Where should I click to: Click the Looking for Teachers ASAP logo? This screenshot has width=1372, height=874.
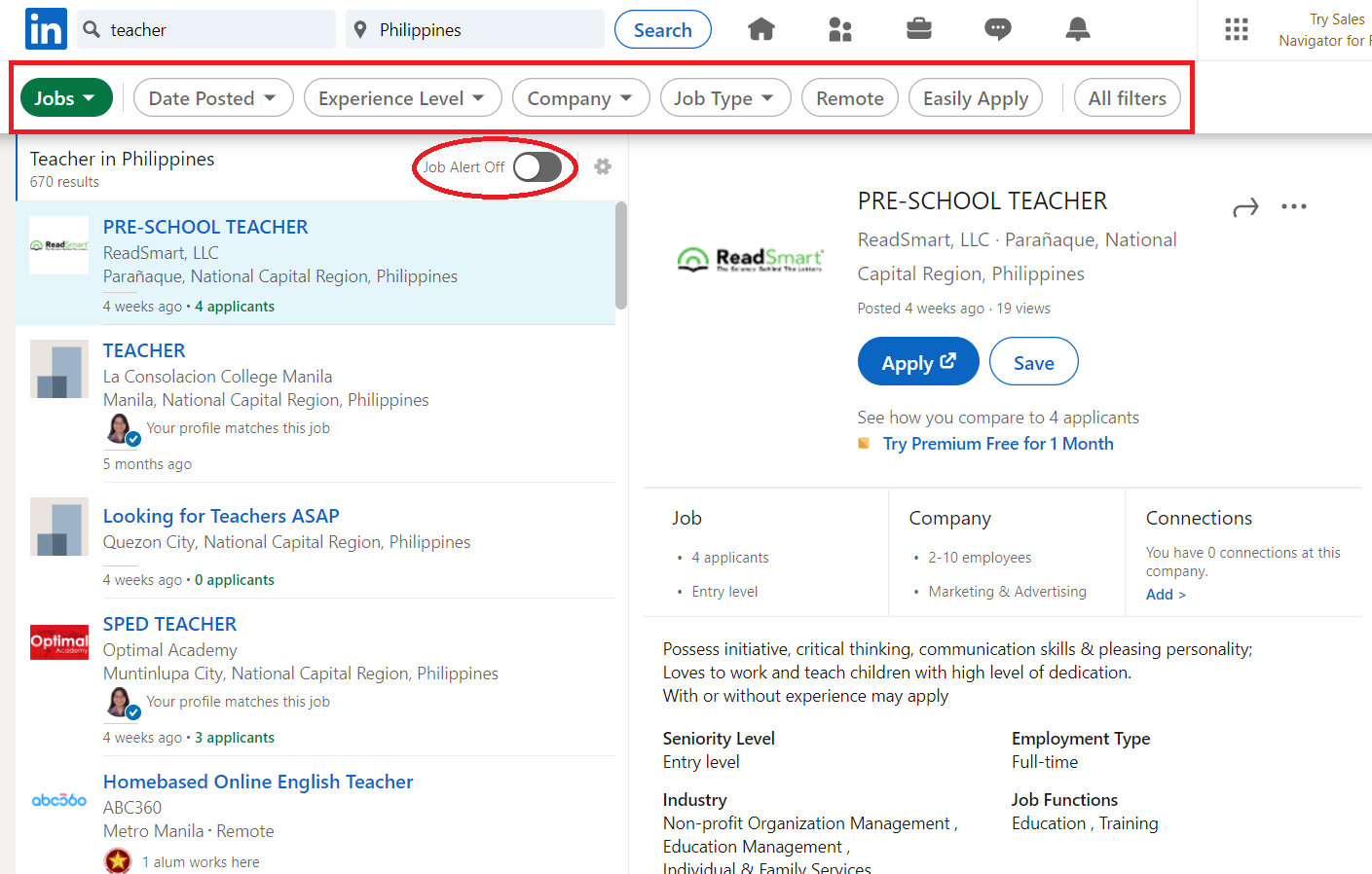(59, 527)
